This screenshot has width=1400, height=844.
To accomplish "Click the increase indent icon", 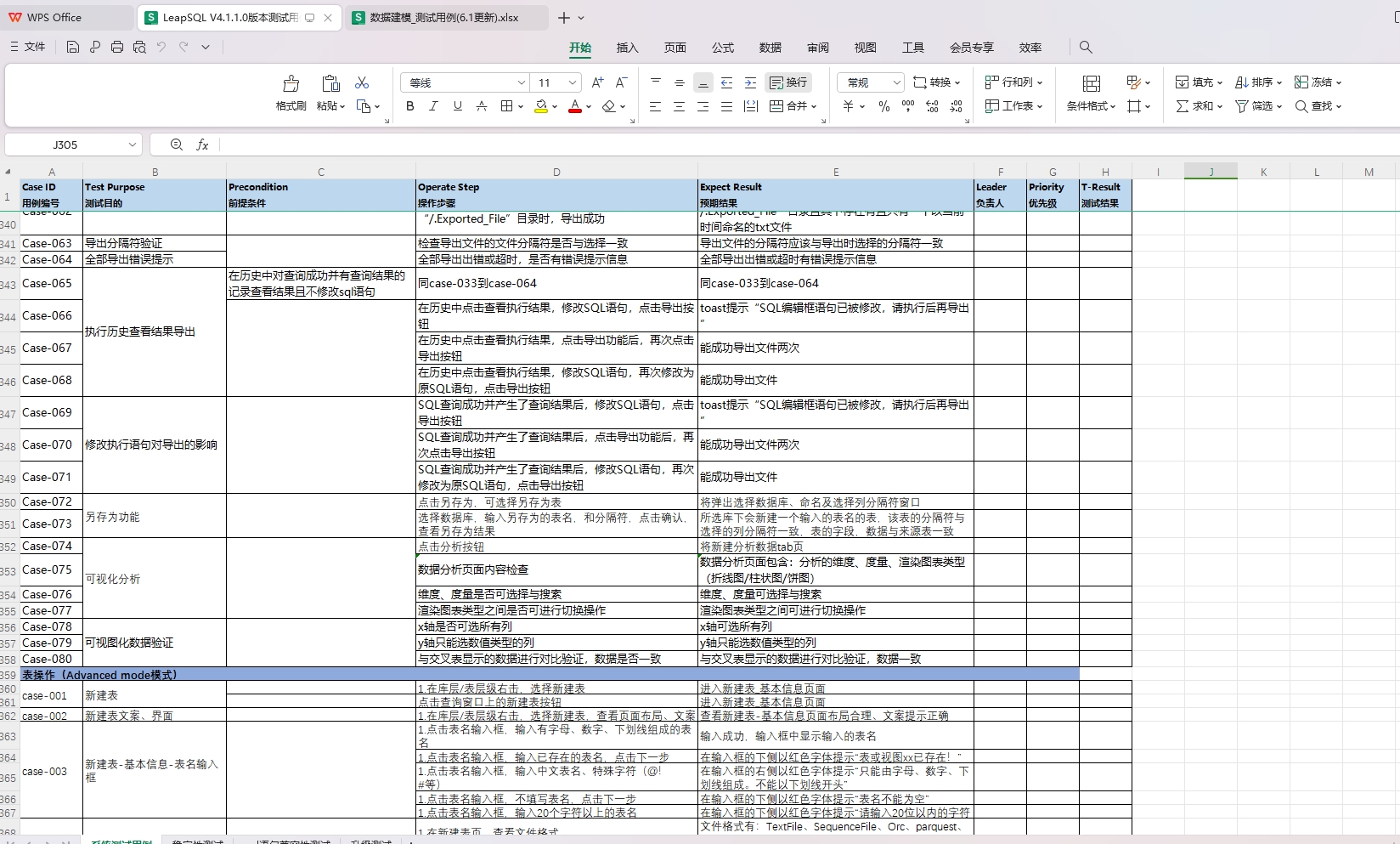I will tap(750, 82).
